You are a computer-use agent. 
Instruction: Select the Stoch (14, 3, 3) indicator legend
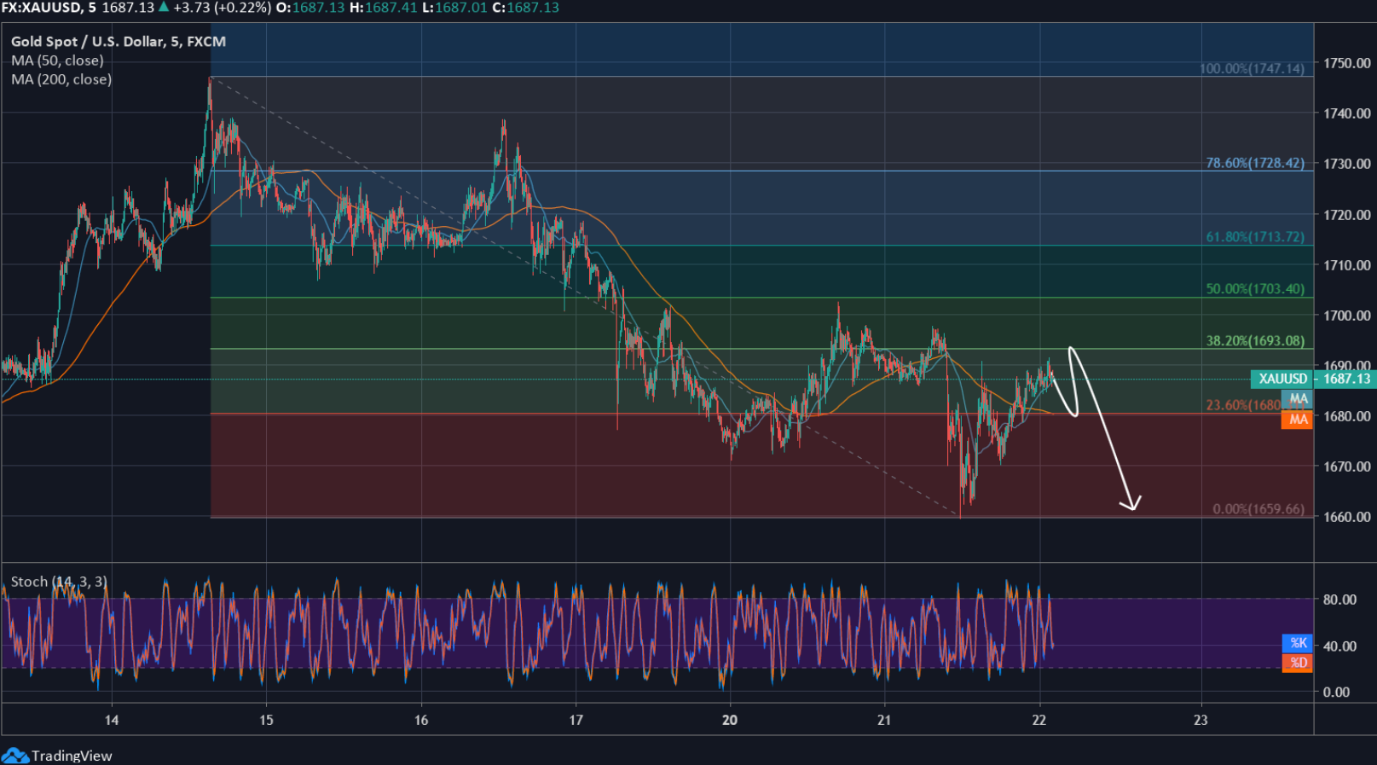pyautogui.click(x=59, y=581)
